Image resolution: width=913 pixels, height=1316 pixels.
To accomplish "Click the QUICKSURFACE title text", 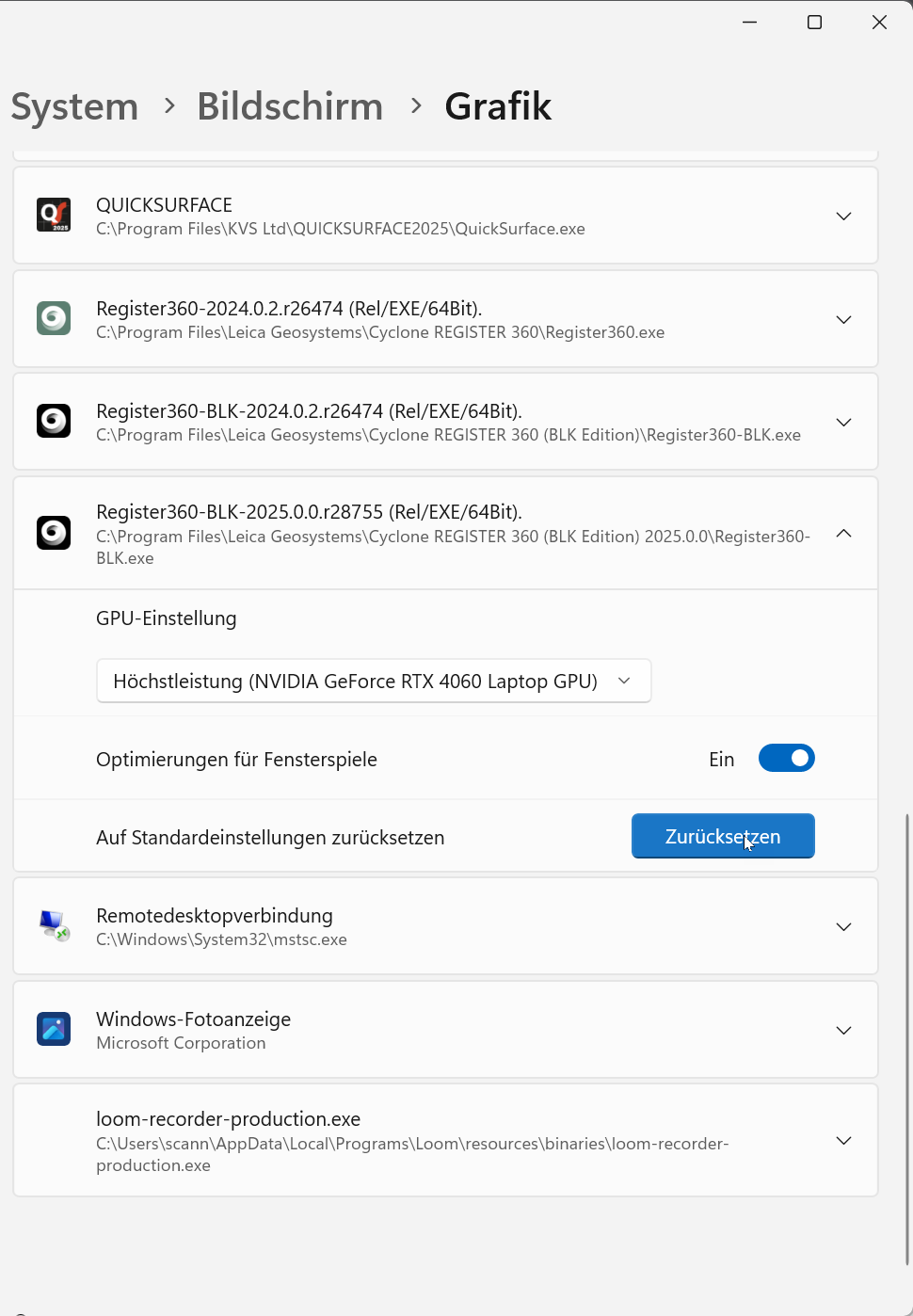I will (x=164, y=205).
